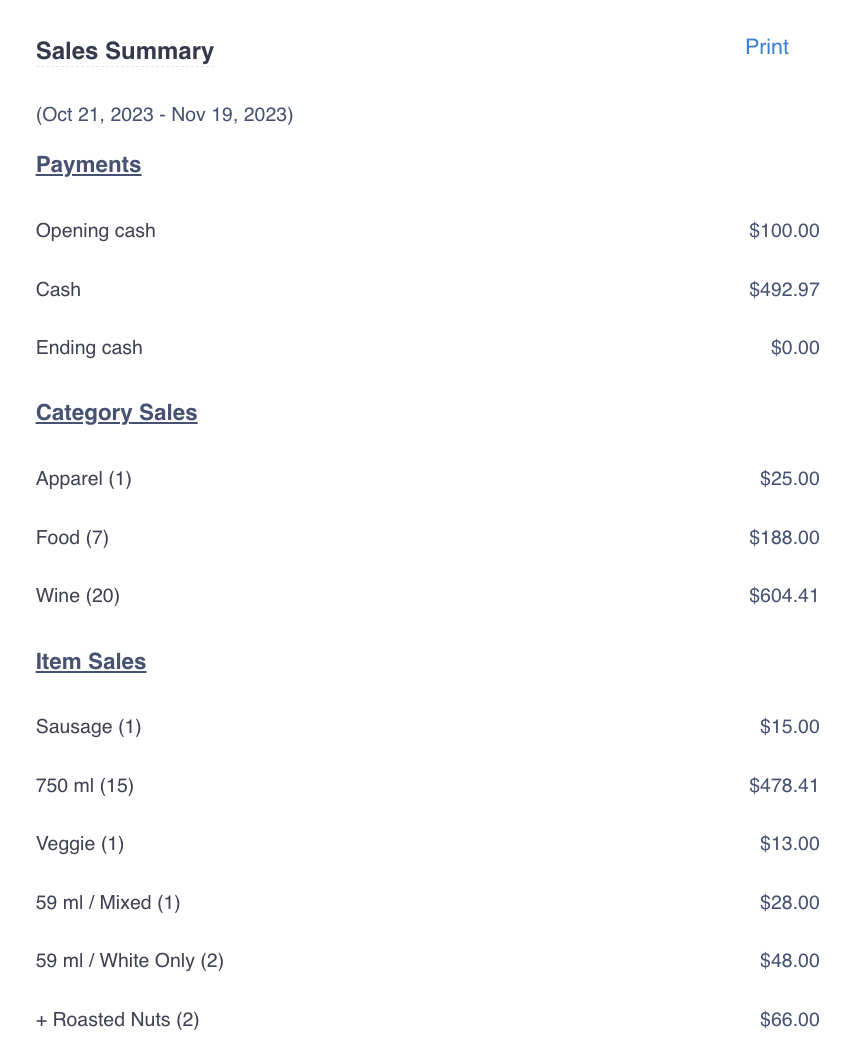Select the Ending cash row label
Image resolution: width=860 pixels, height=1048 pixels.
[89, 348]
